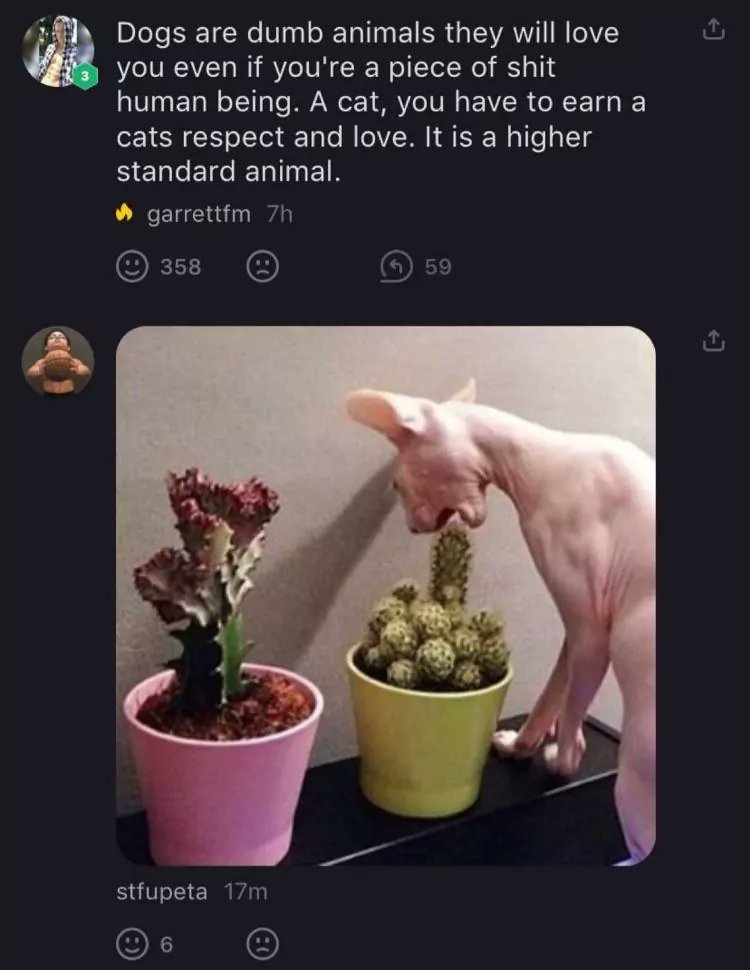Smile at garrettfm's comment
Image resolution: width=750 pixels, height=970 pixels.
[132, 267]
